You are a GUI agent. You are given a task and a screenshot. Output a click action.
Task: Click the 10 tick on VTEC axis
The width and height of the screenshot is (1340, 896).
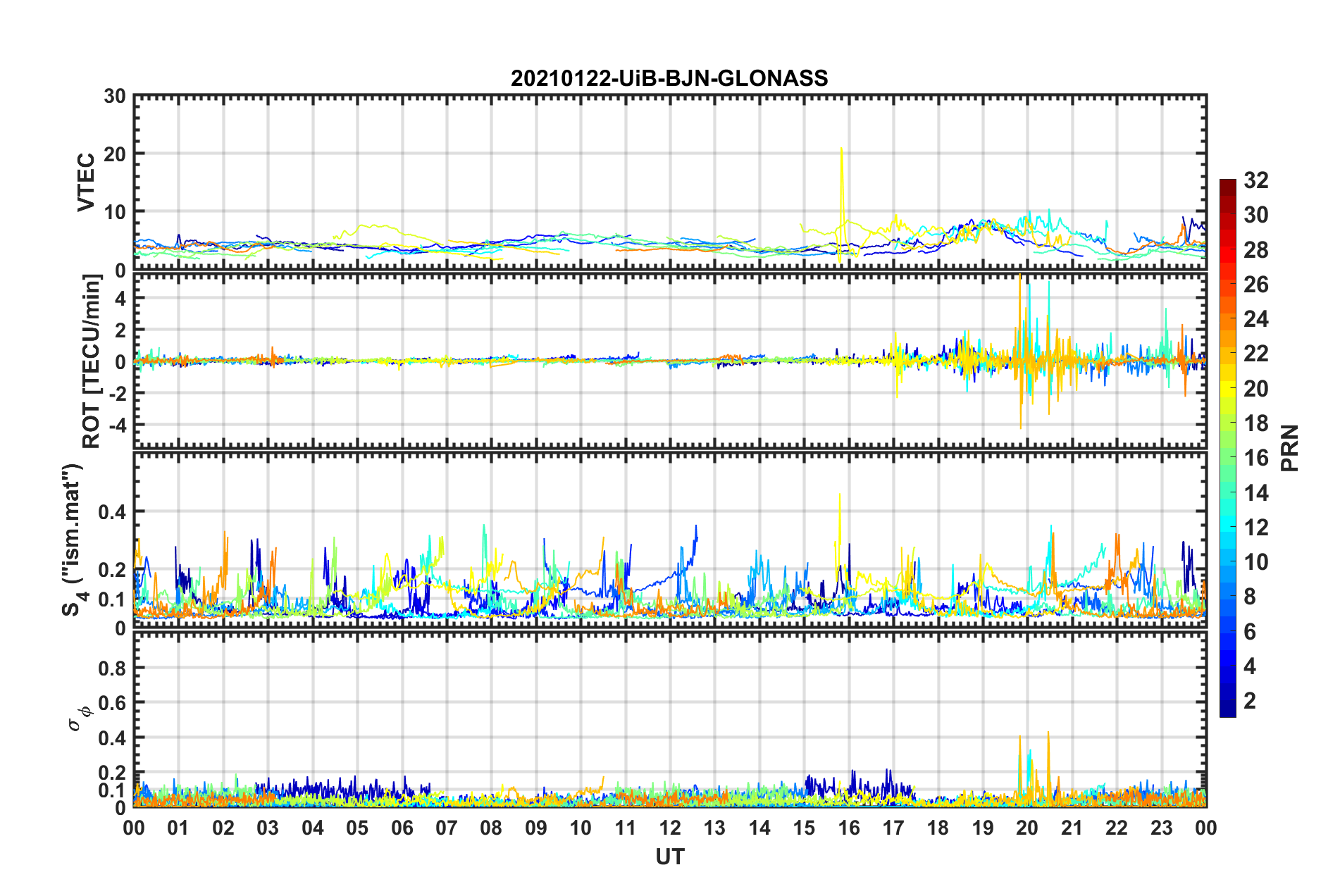coord(115,211)
